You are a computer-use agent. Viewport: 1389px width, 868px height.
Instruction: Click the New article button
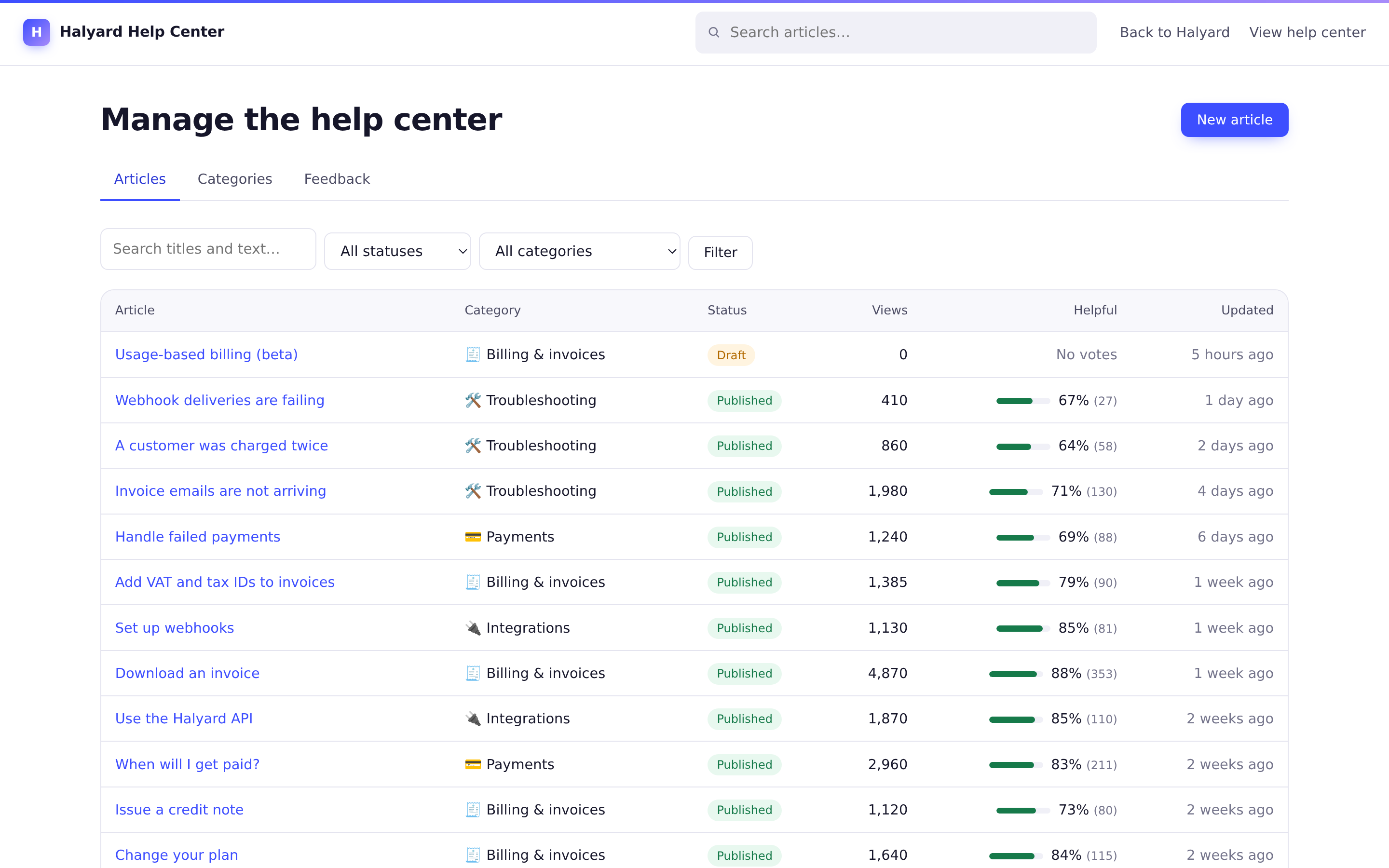tap(1234, 120)
